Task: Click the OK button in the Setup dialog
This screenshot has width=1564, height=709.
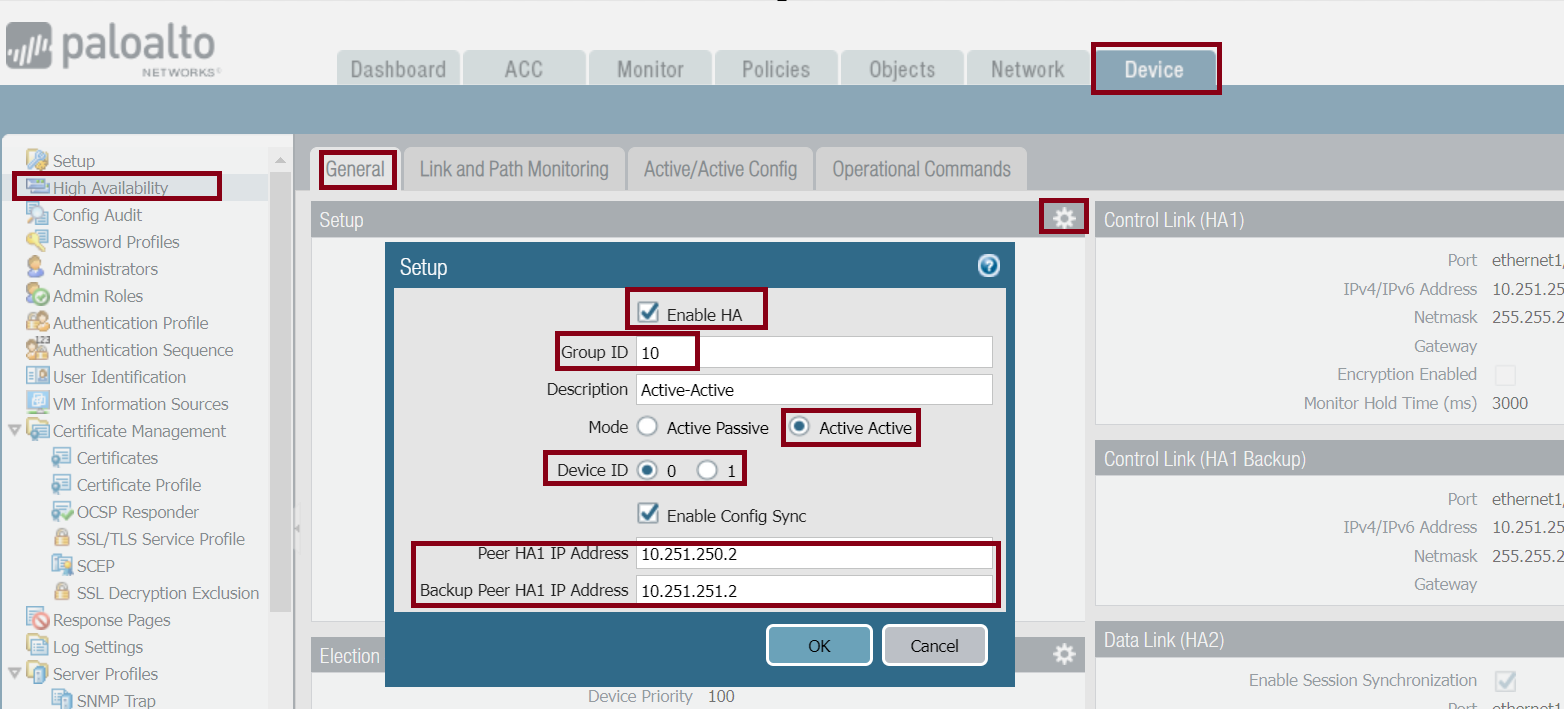Action: 818,645
